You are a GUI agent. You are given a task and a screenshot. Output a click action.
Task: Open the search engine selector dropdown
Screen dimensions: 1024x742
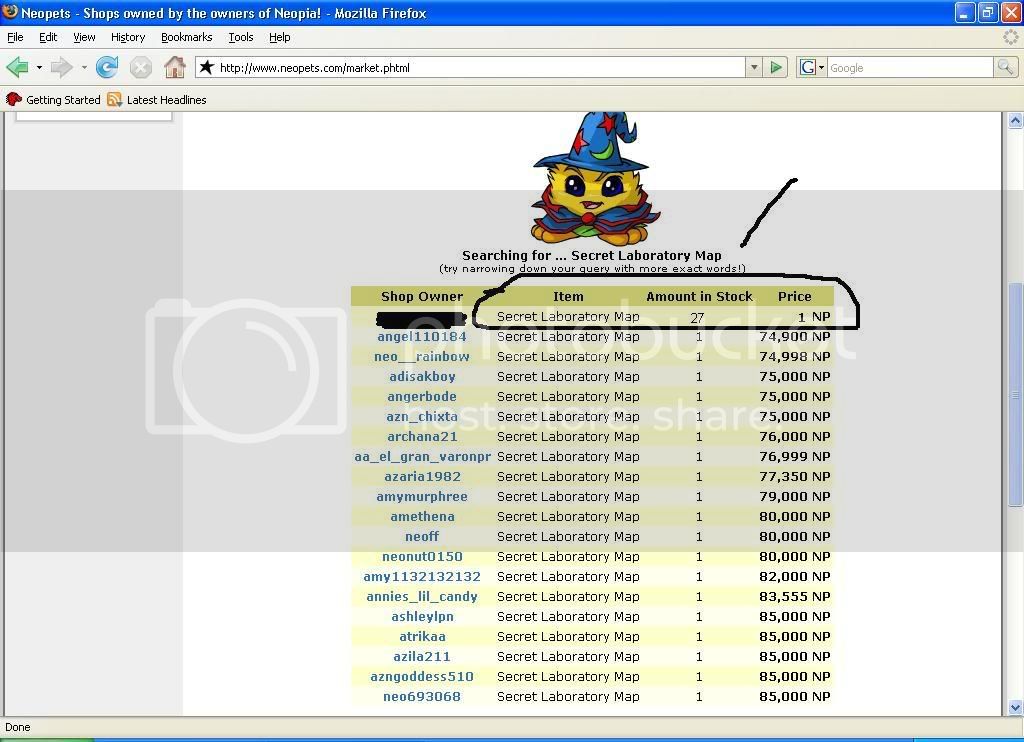812,68
